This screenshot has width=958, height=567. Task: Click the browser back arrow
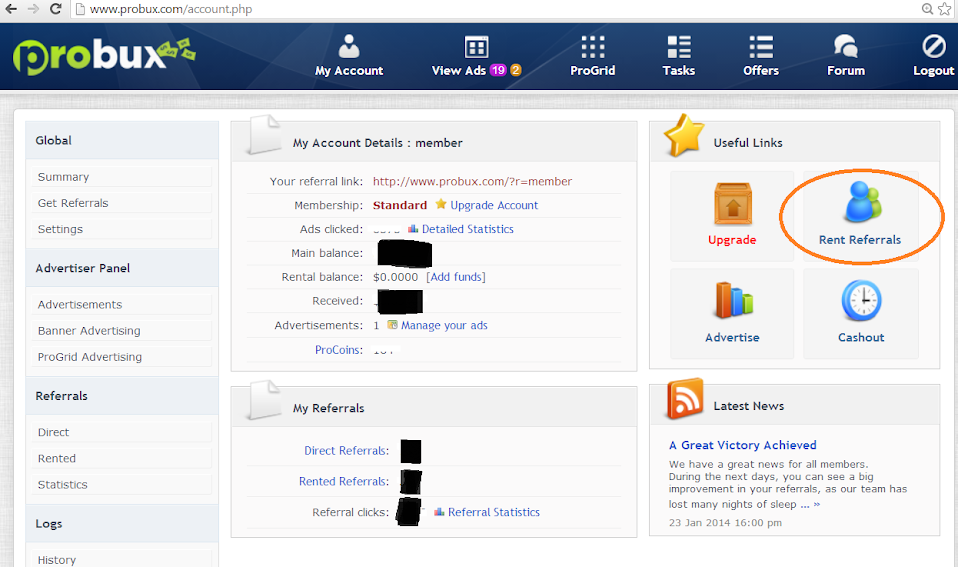(11, 9)
